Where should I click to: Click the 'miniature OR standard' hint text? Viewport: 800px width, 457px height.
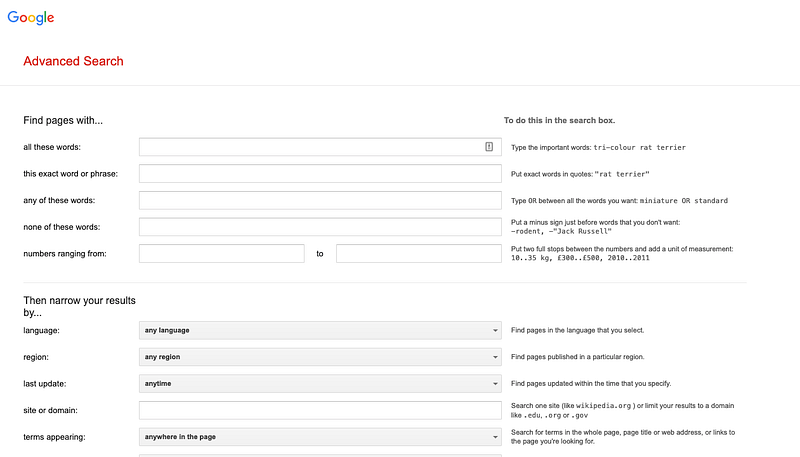[x=684, y=200]
